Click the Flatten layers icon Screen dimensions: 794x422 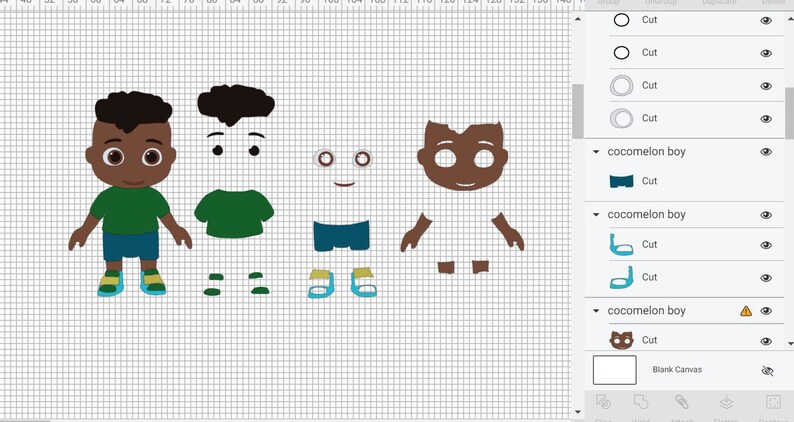pos(726,402)
